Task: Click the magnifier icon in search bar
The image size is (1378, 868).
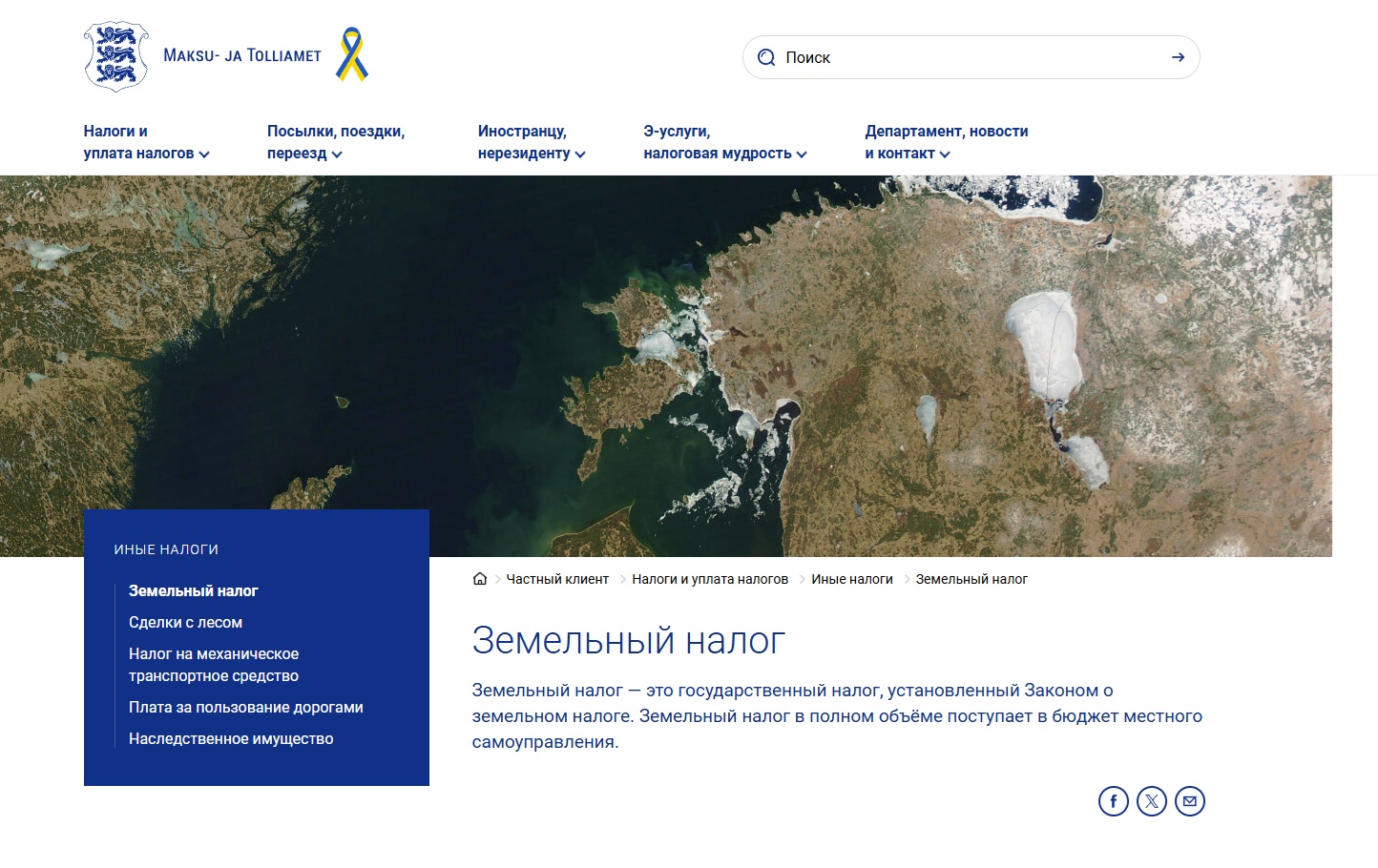Action: 765,57
